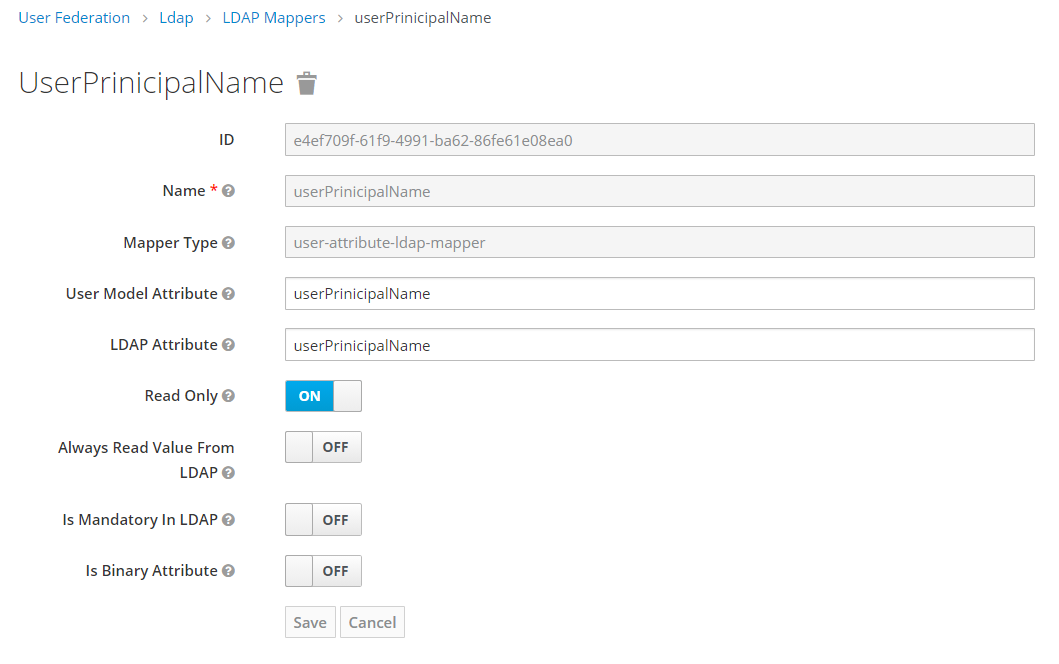Image resolution: width=1059 pixels, height=664 pixels.
Task: Show help for User Model Attribute
Action: click(229, 294)
